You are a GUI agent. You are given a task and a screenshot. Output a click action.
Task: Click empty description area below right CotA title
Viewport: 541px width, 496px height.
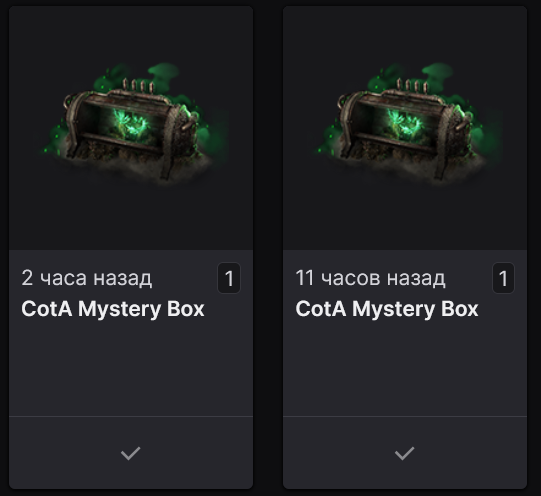405,368
